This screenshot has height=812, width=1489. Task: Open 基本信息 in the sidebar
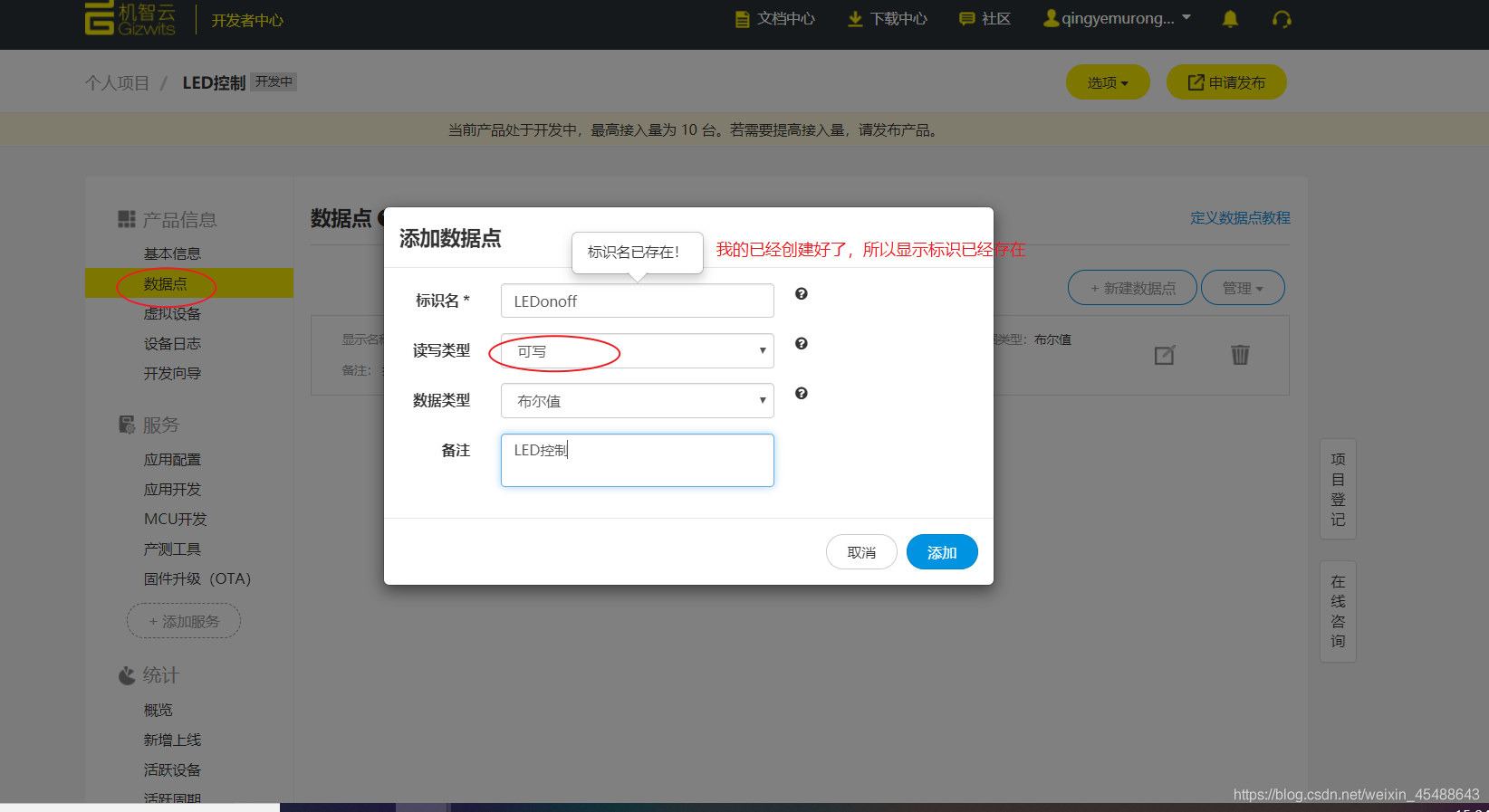coord(172,253)
